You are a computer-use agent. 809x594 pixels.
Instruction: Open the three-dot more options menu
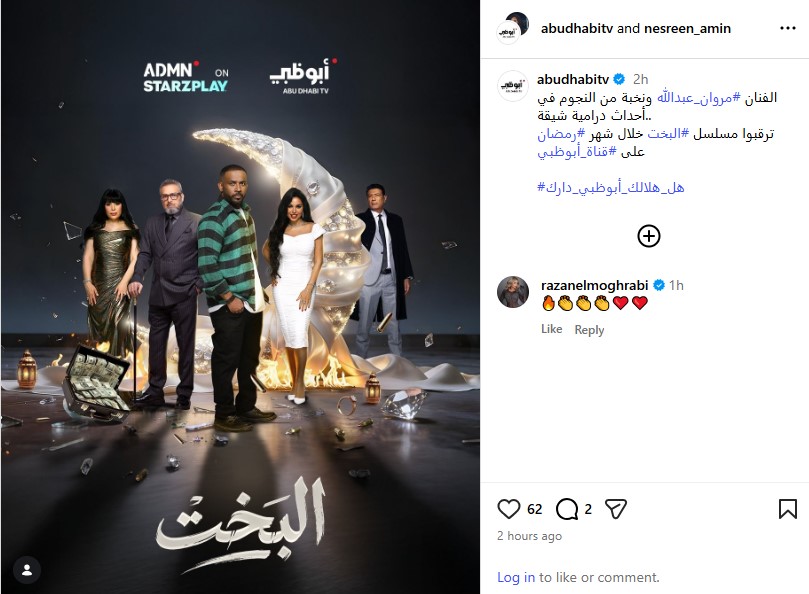pyautogui.click(x=787, y=28)
